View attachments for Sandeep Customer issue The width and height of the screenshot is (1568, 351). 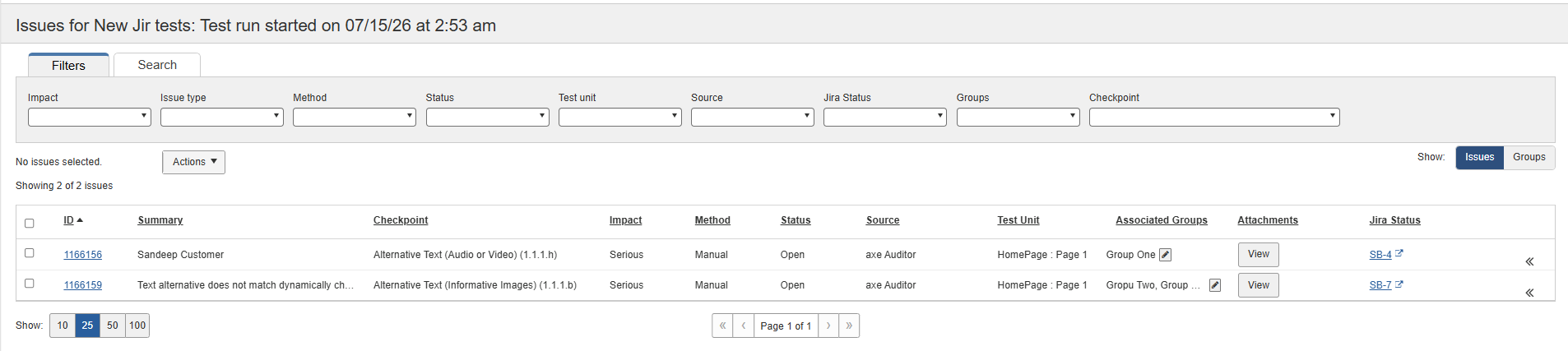(x=1259, y=254)
